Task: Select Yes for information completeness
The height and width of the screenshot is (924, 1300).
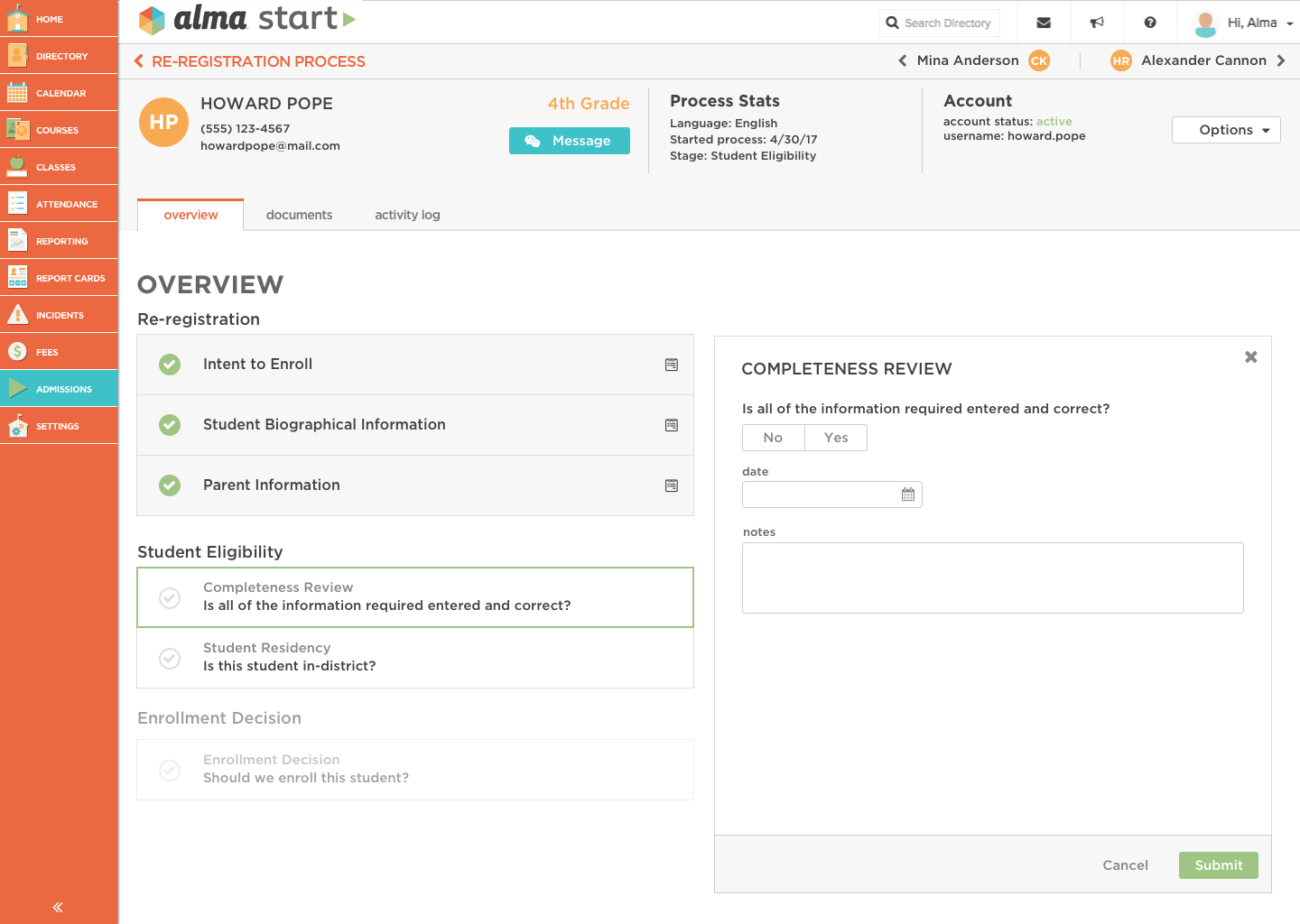Action: 836,438
